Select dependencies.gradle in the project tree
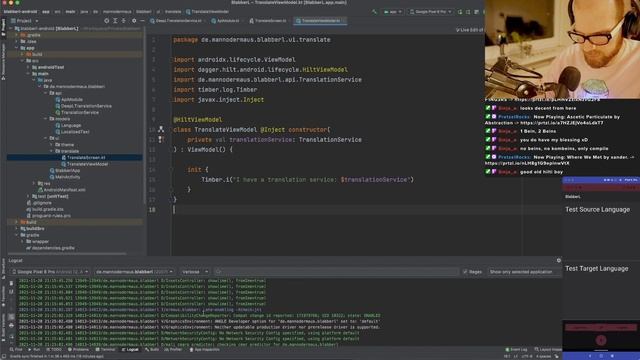Image resolution: width=640 pixels, height=360 pixels. click(x=49, y=248)
